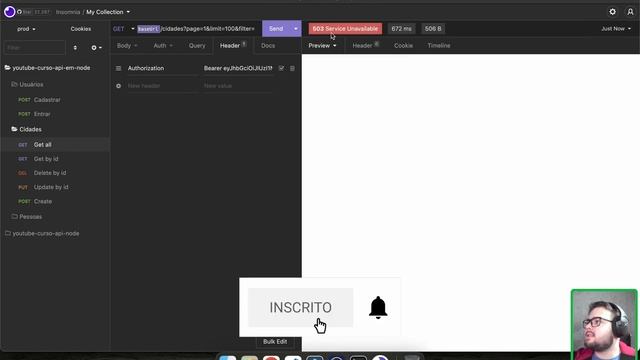640x360 pixels.
Task: Expand the Usuários folder
Action: pyautogui.click(x=27, y=84)
